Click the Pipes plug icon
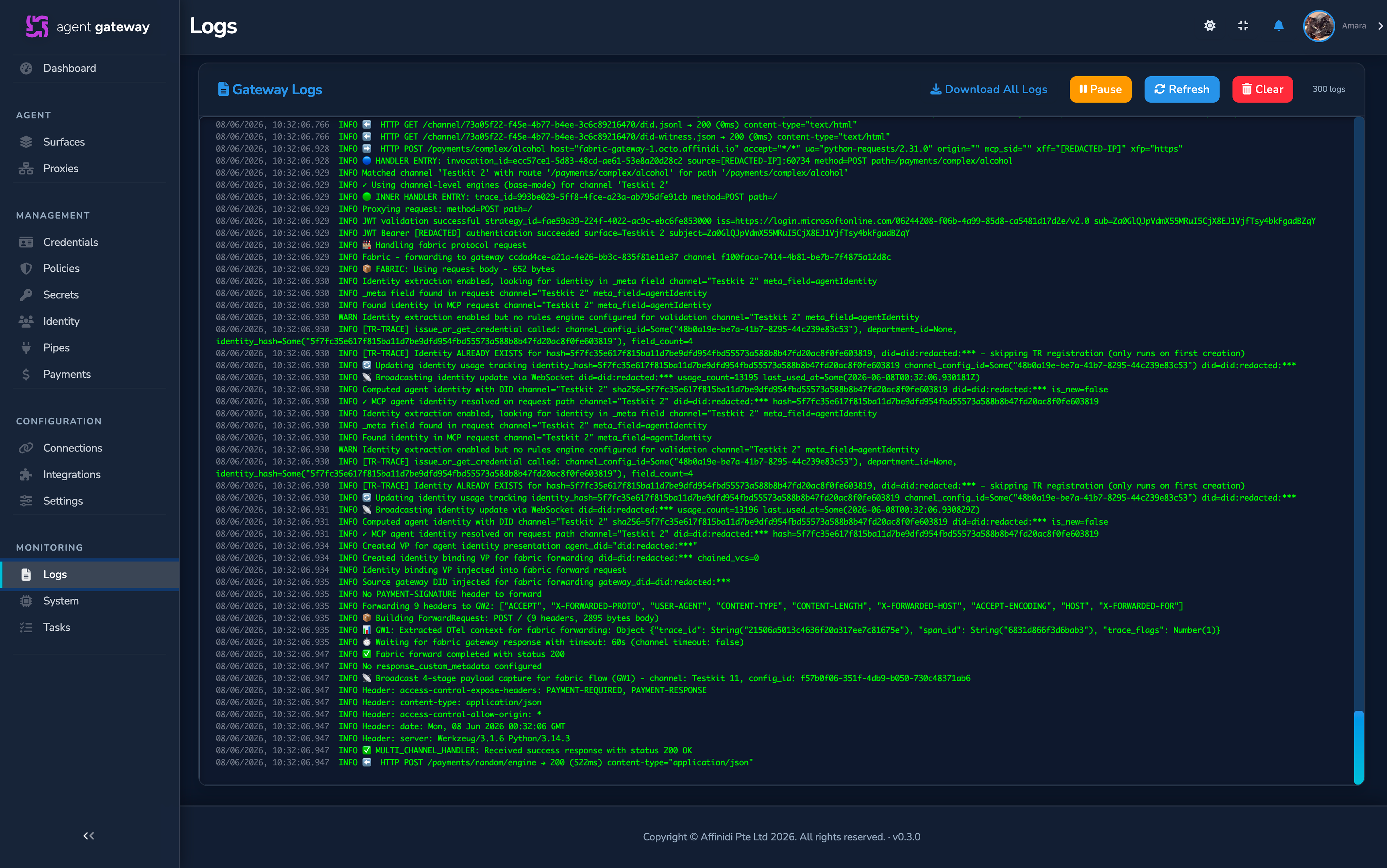Screen dimensions: 1387x868 point(26,348)
